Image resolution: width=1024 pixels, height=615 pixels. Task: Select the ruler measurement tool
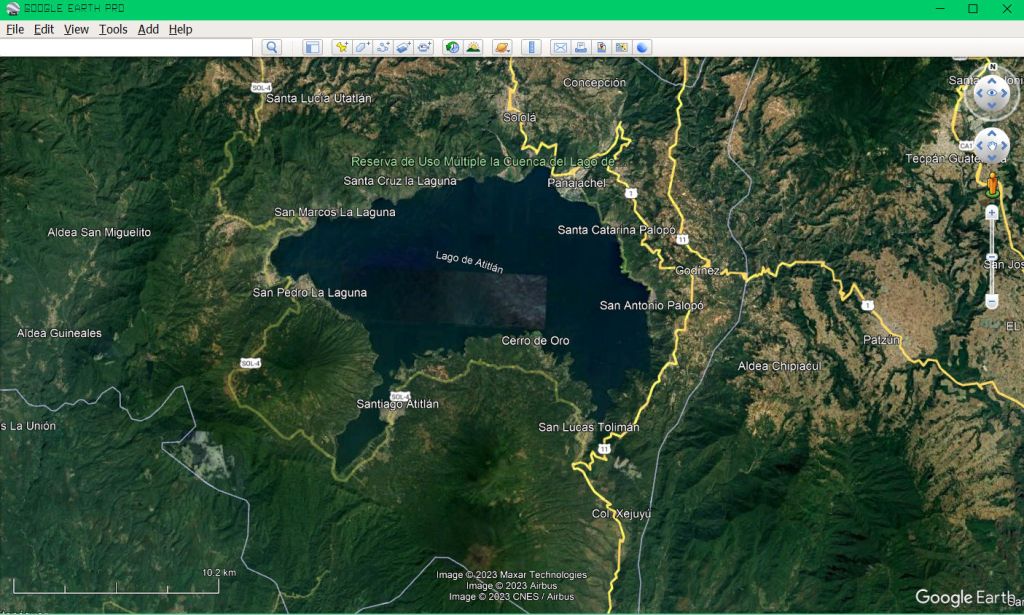coord(532,47)
